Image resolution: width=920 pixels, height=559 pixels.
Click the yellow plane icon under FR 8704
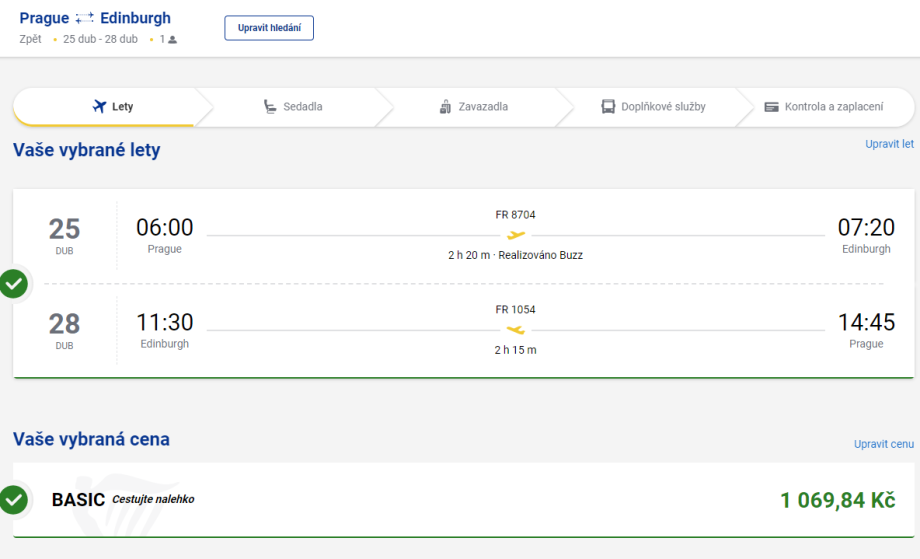pyautogui.click(x=516, y=235)
